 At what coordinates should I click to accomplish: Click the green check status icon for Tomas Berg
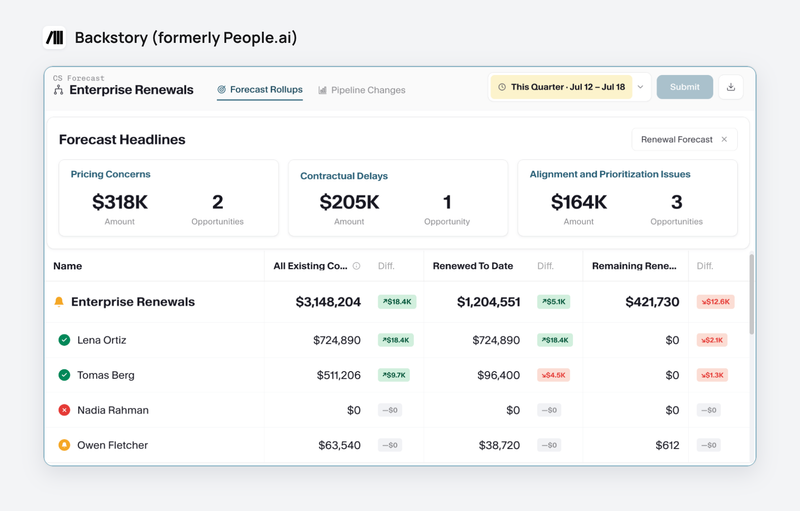coord(64,375)
